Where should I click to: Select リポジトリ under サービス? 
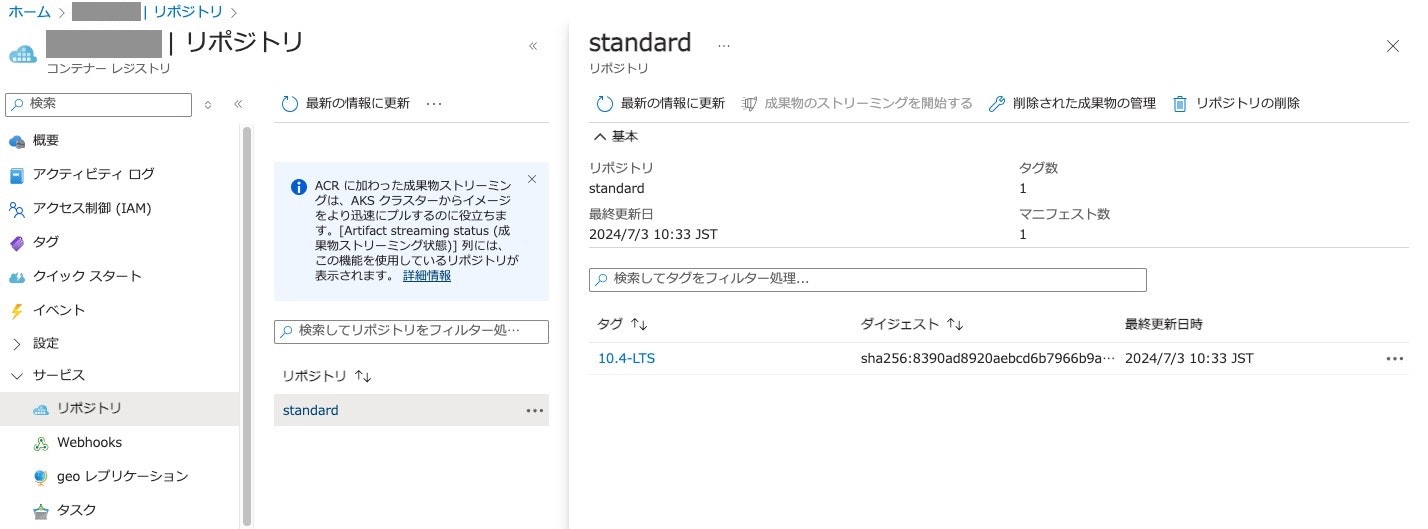point(89,408)
